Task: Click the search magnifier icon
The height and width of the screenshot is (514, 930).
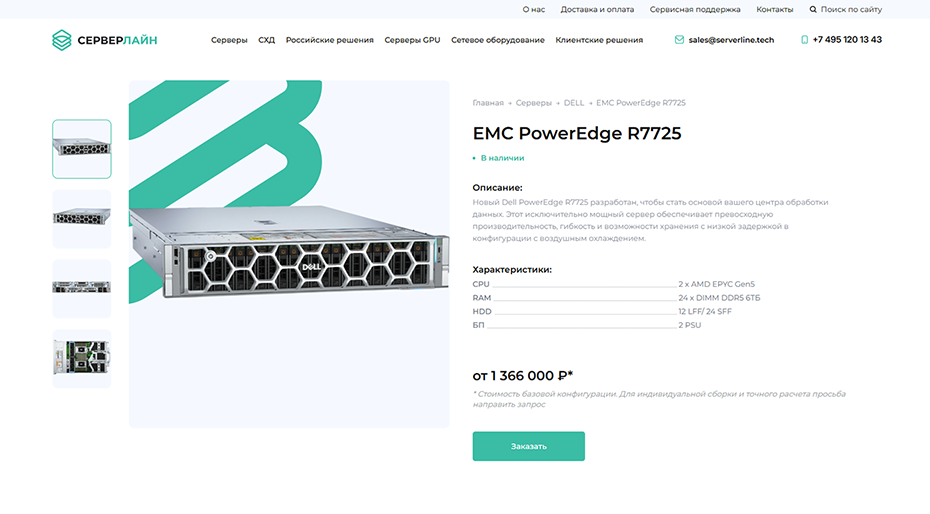Action: [813, 9]
